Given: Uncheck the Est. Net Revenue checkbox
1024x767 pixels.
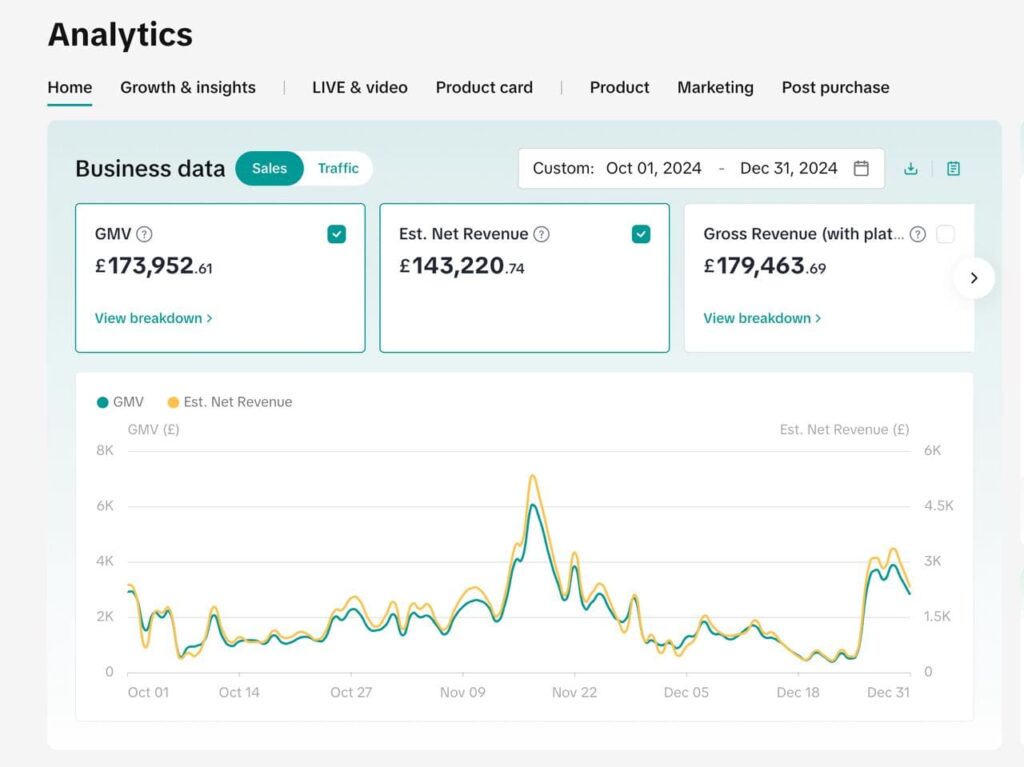Looking at the screenshot, I should tap(641, 234).
